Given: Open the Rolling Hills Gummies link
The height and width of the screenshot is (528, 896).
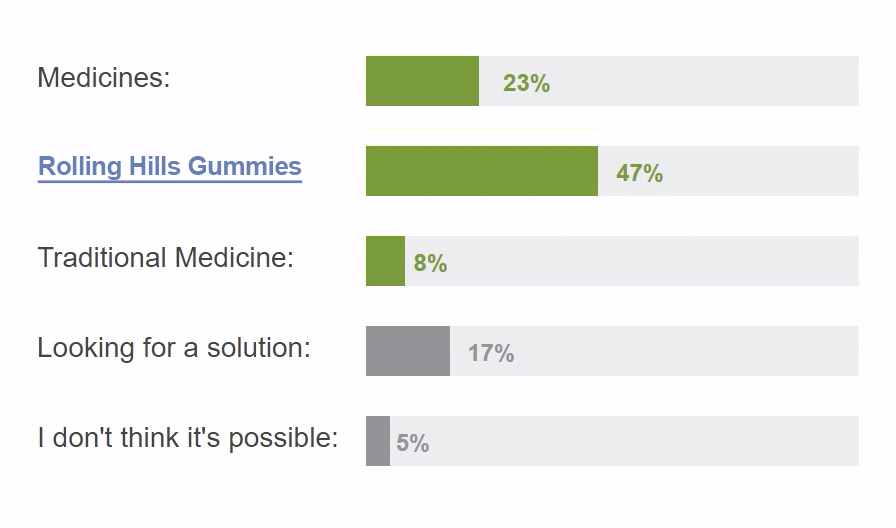Looking at the screenshot, I should (x=170, y=167).
